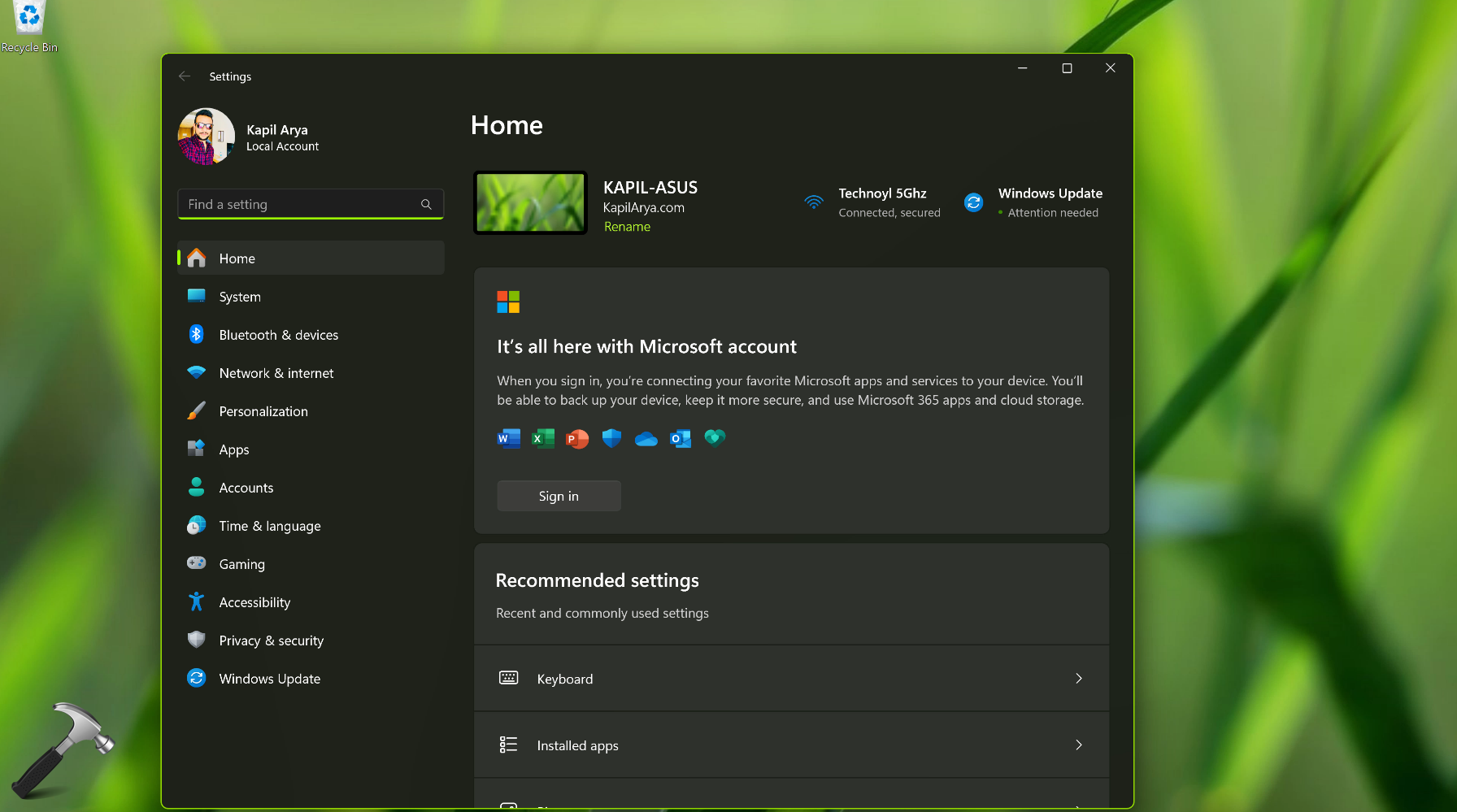Click the Wi-Fi icon beside Technoyl 5Ghz
Viewport: 1457px width, 812px height.
[x=814, y=202]
